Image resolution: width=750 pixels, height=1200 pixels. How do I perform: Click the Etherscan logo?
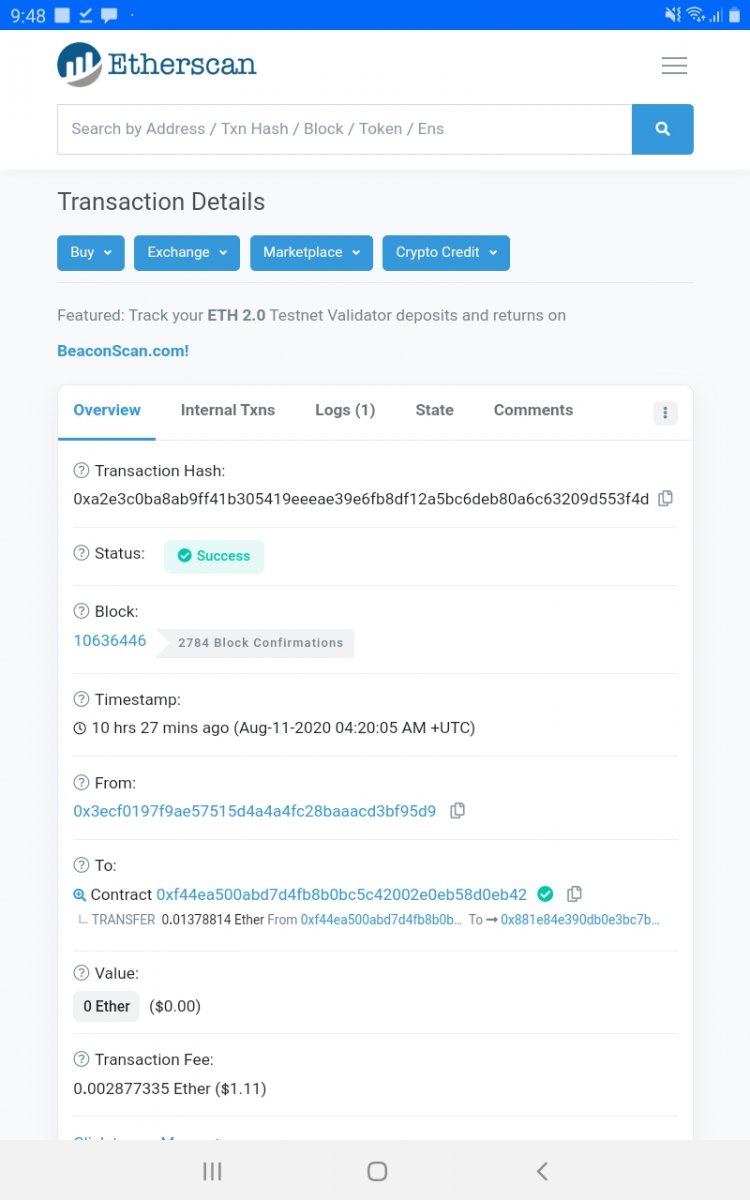157,65
